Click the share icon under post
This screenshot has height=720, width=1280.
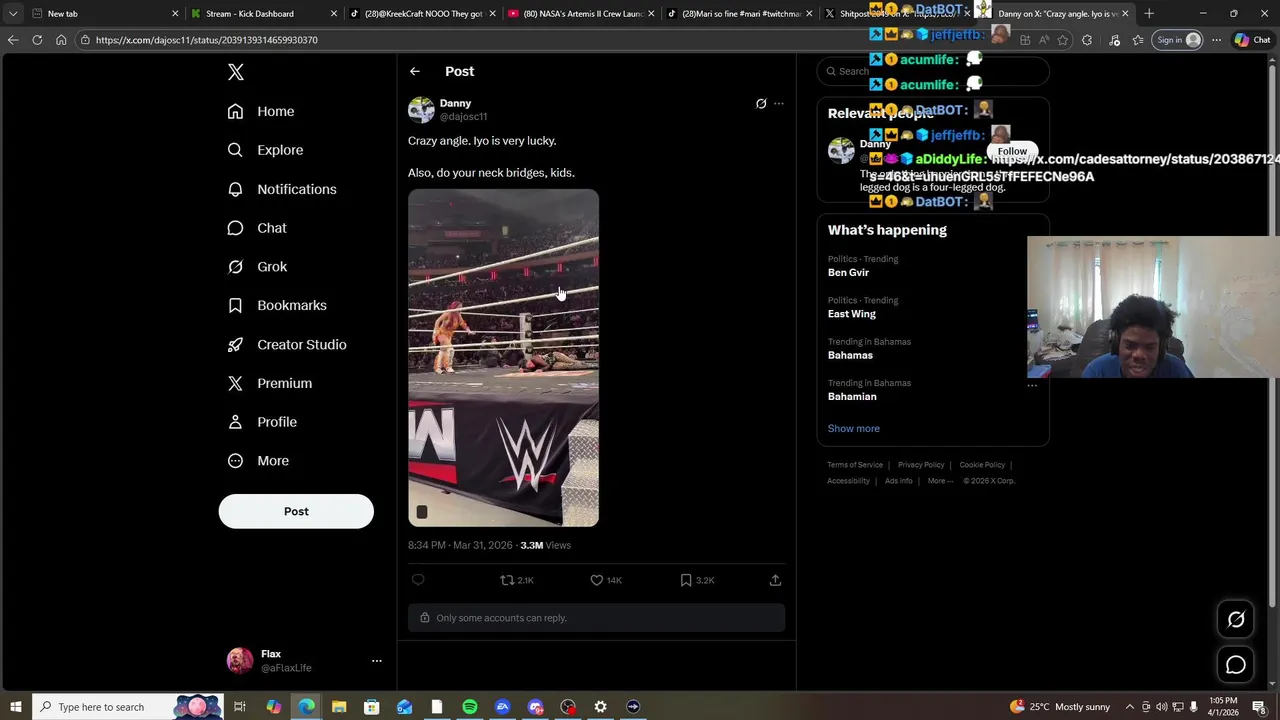tap(775, 580)
